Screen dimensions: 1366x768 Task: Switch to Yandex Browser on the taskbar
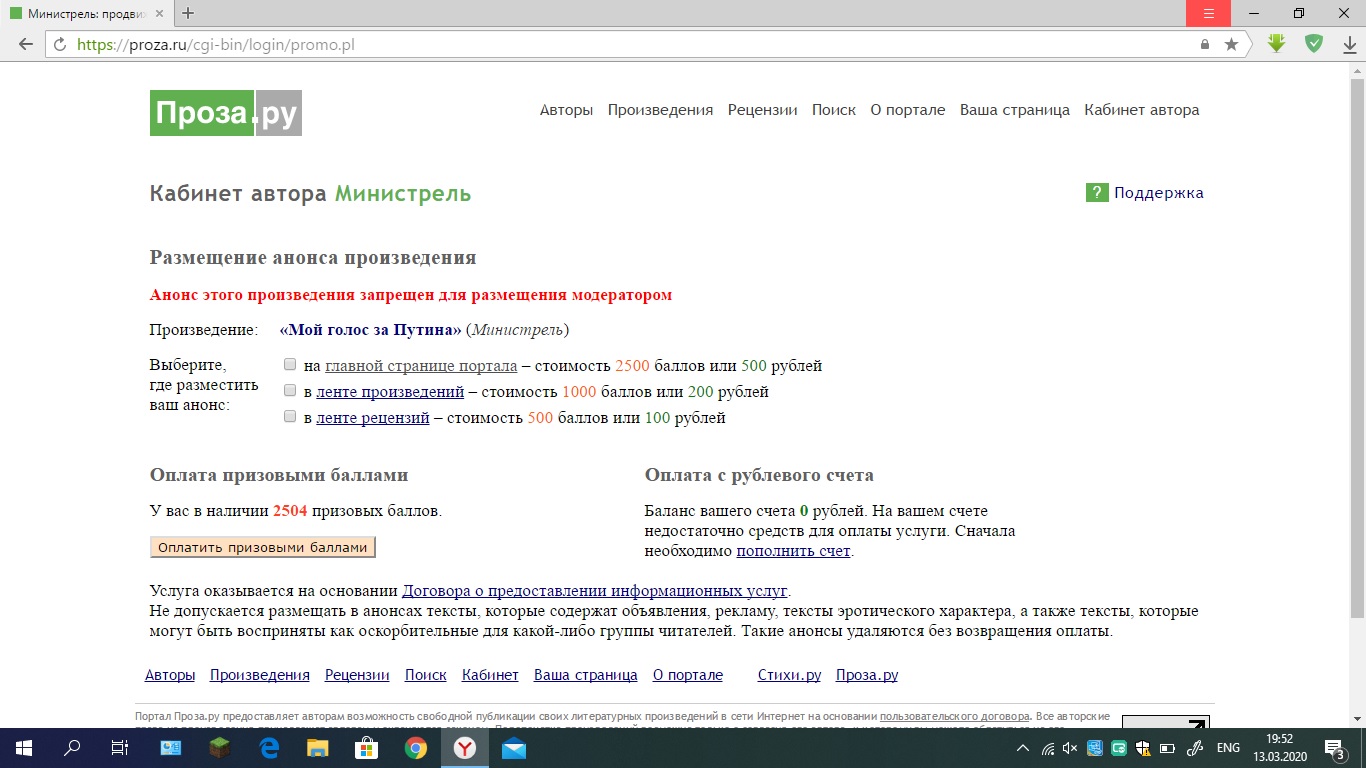465,748
